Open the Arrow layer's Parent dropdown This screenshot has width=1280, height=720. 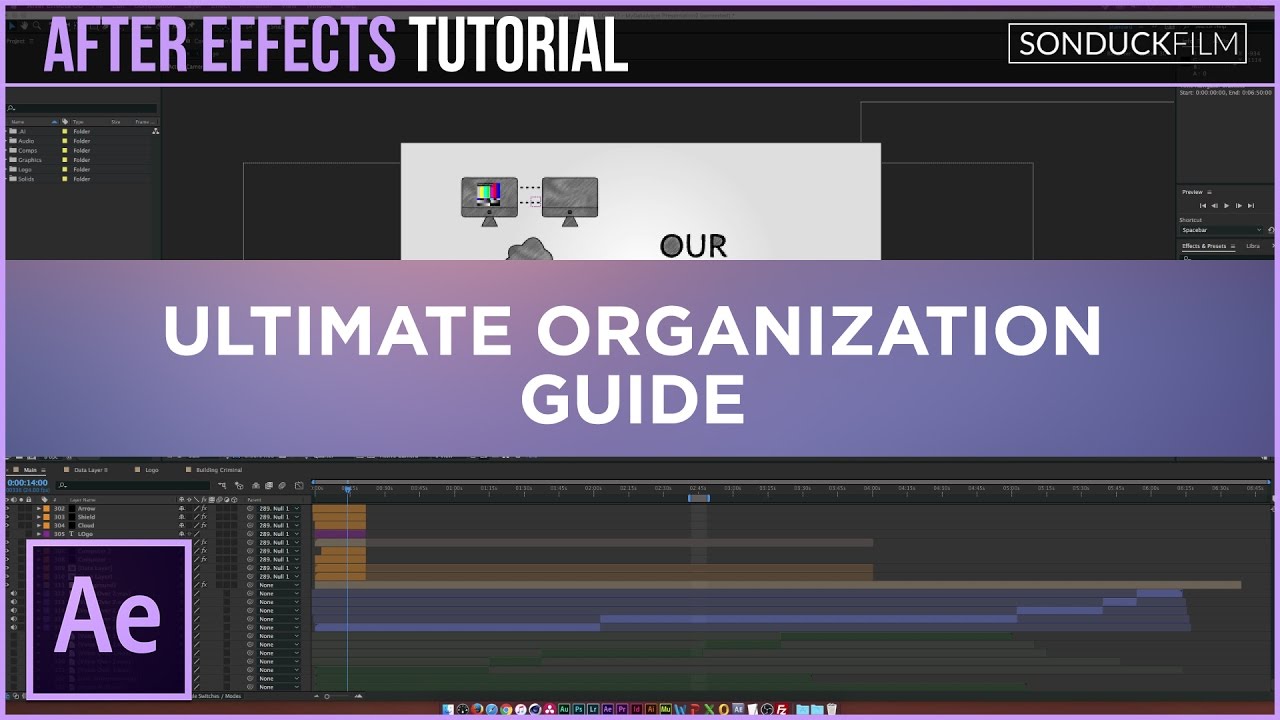pos(279,509)
